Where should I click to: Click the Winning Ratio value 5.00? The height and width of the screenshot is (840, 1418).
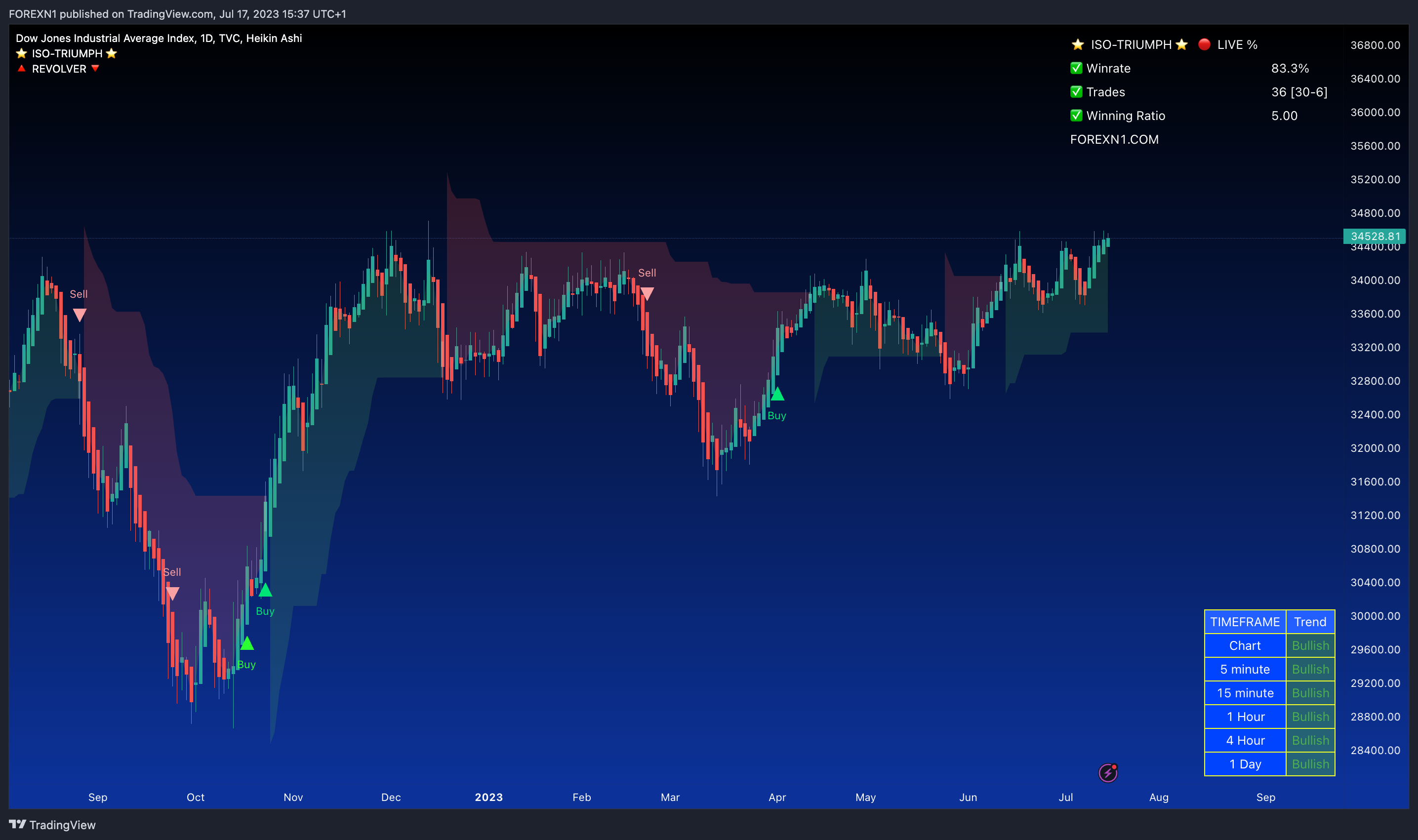click(1284, 116)
